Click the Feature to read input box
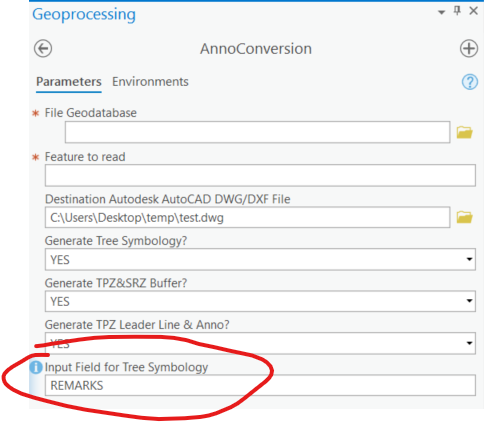484x422 pixels. tap(260, 175)
